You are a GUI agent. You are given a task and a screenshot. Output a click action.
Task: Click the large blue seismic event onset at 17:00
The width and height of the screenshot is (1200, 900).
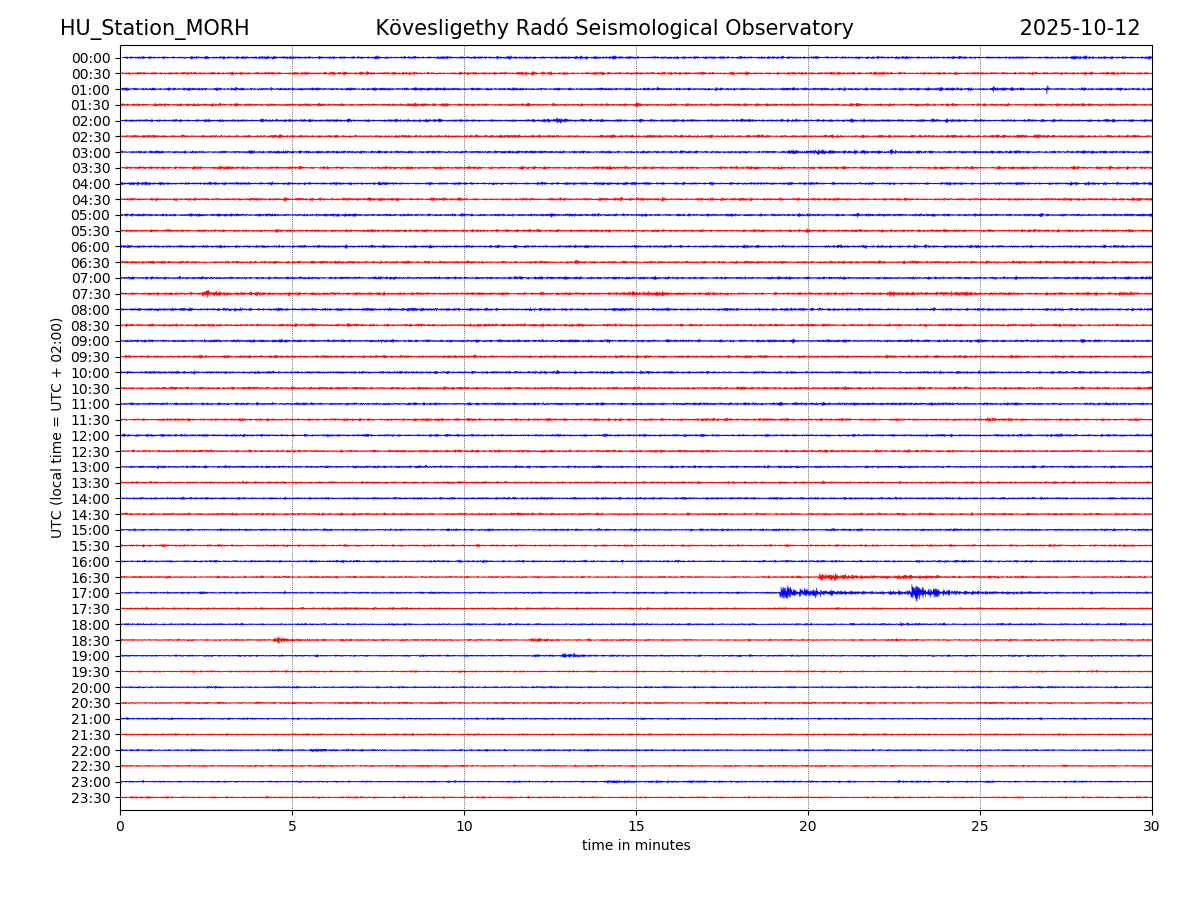coord(785,593)
